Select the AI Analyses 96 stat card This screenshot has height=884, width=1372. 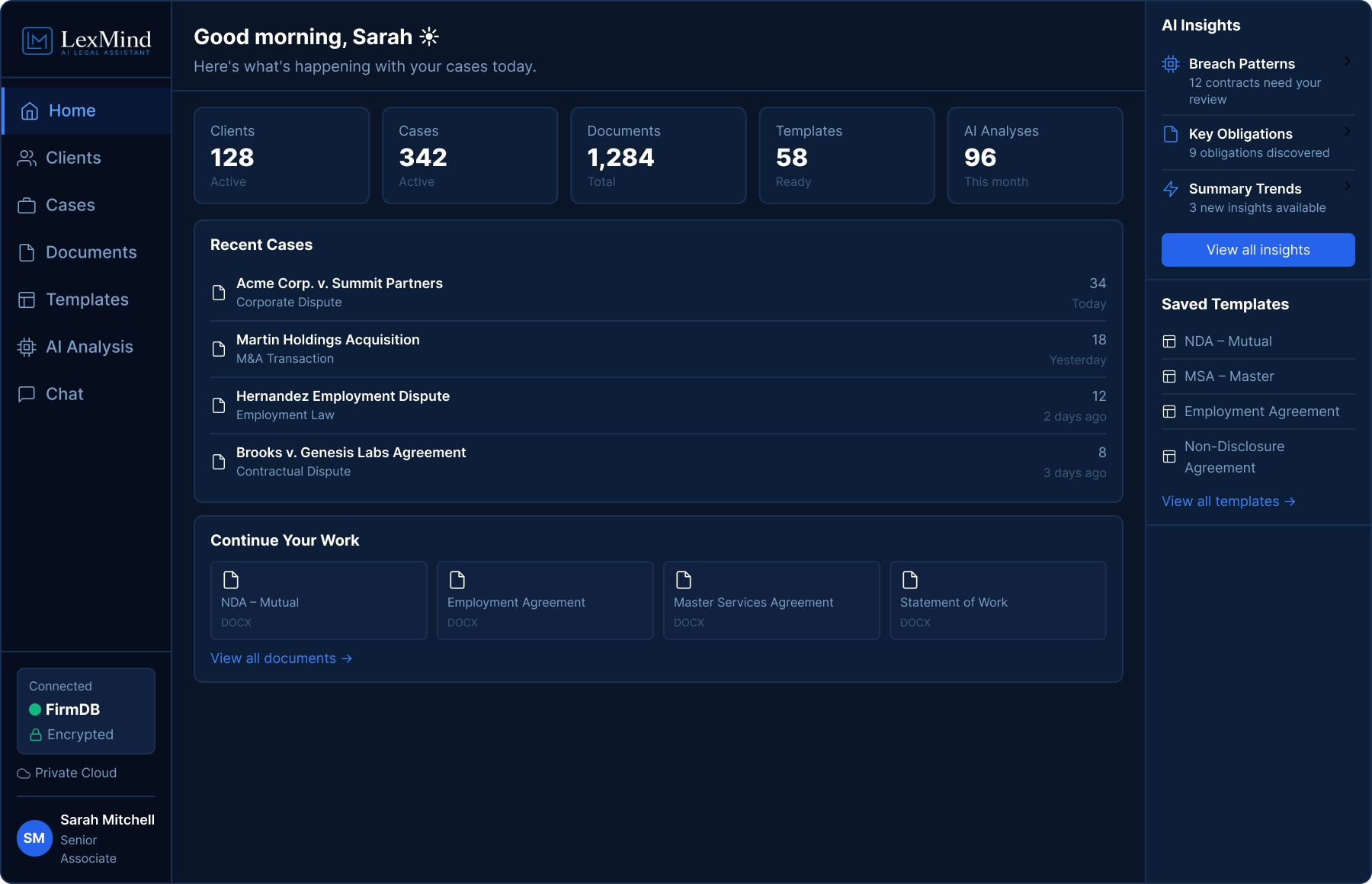pyautogui.click(x=1035, y=155)
